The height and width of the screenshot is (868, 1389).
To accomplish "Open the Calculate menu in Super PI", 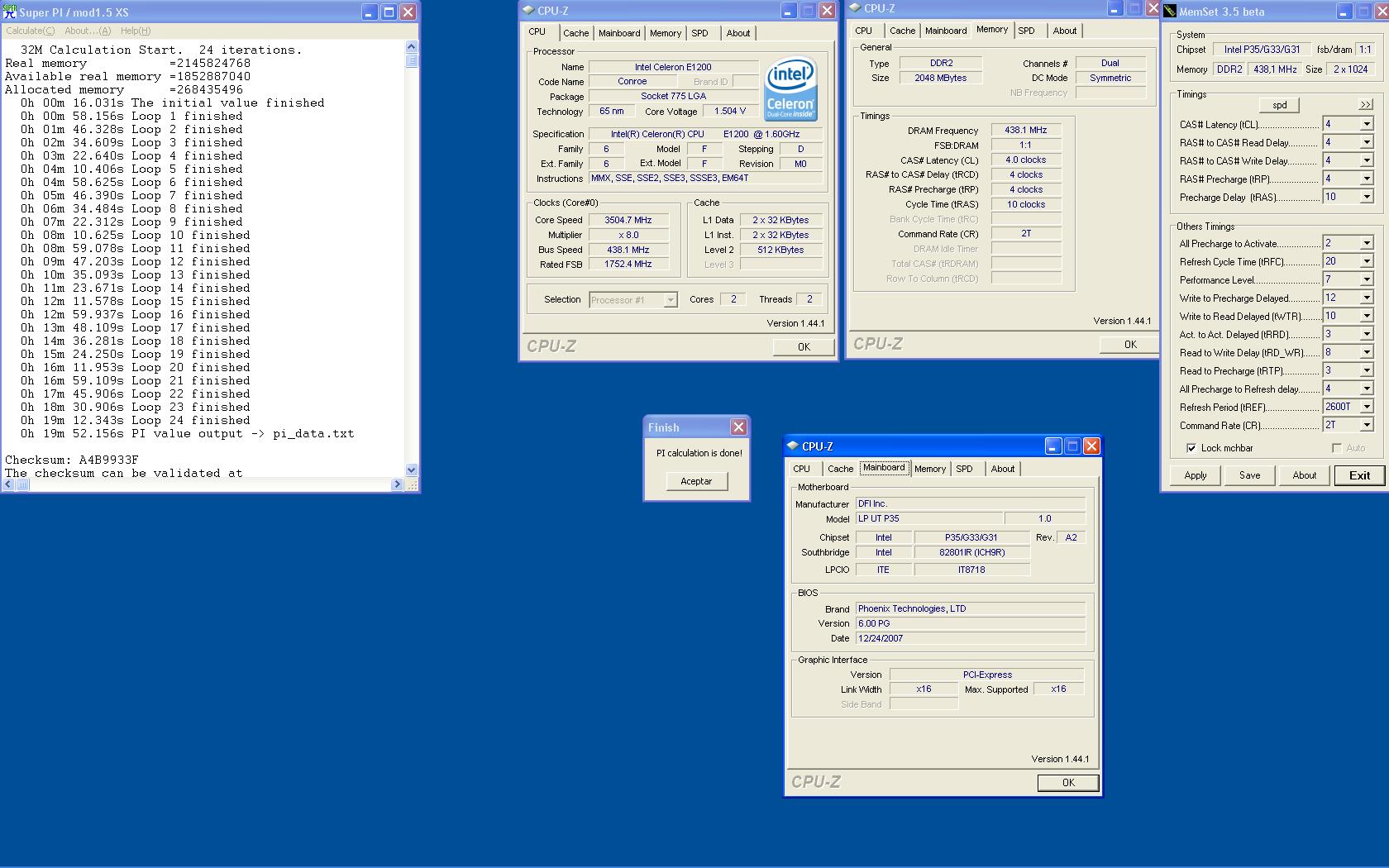I will click(x=30, y=31).
